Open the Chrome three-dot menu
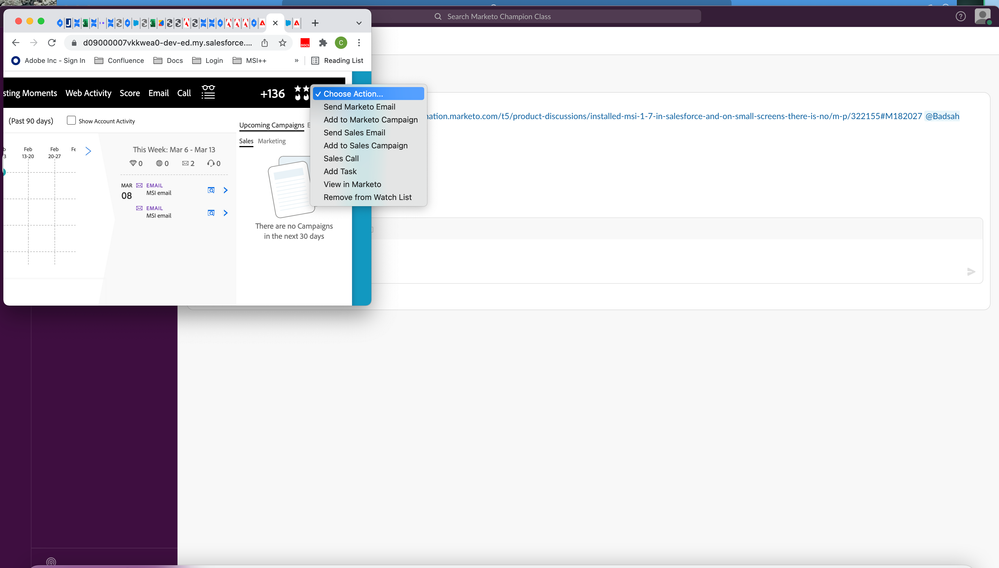 359,43
